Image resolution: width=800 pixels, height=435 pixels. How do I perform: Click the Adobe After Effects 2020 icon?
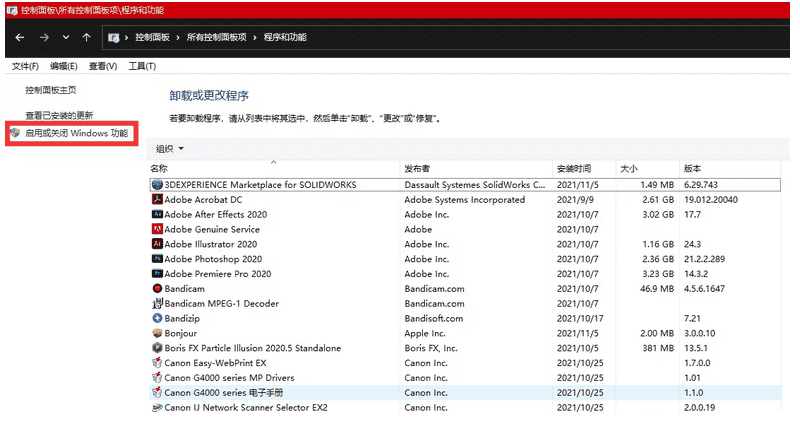click(x=157, y=214)
